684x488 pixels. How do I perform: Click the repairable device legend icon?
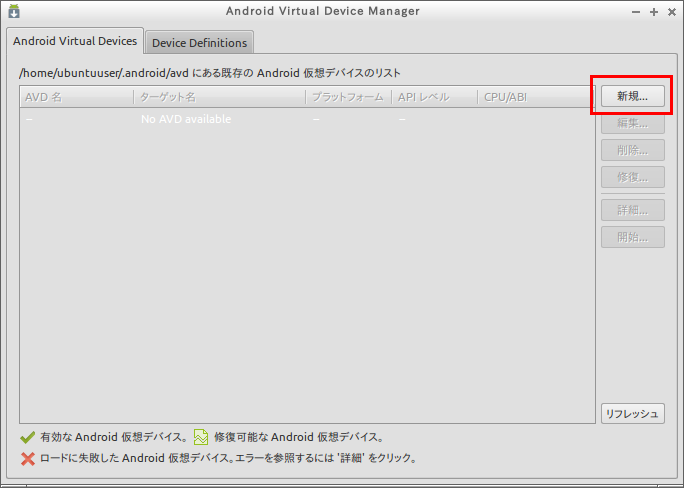pos(201,437)
